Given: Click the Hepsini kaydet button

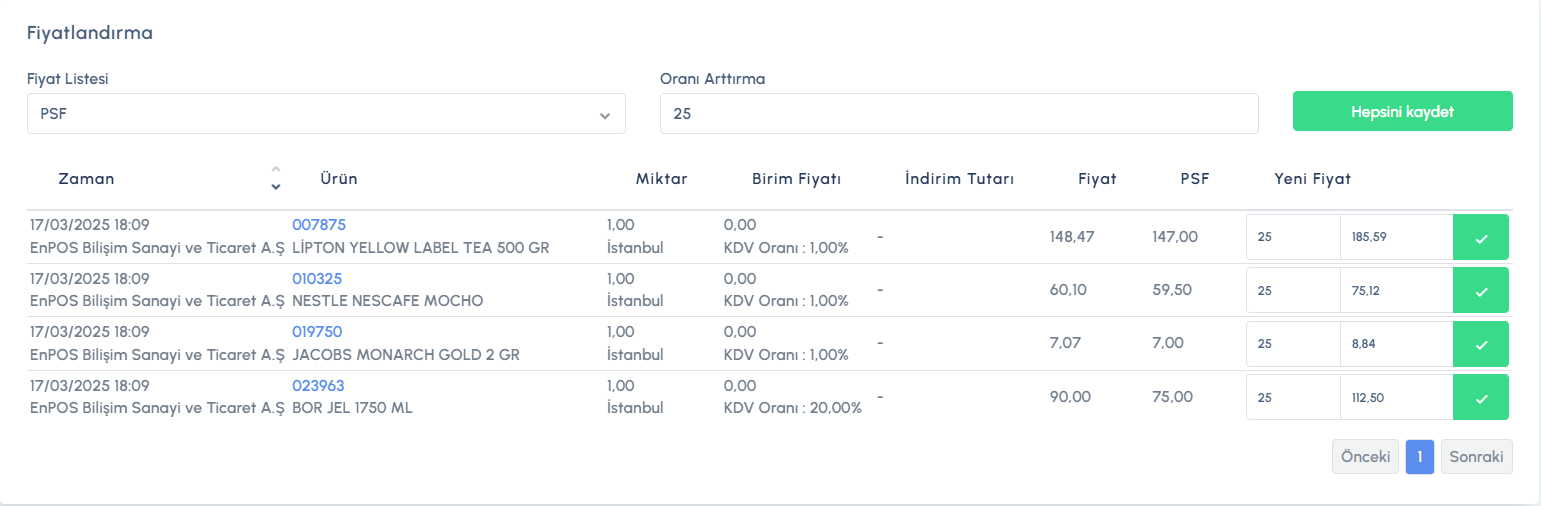Looking at the screenshot, I should click(x=1402, y=111).
